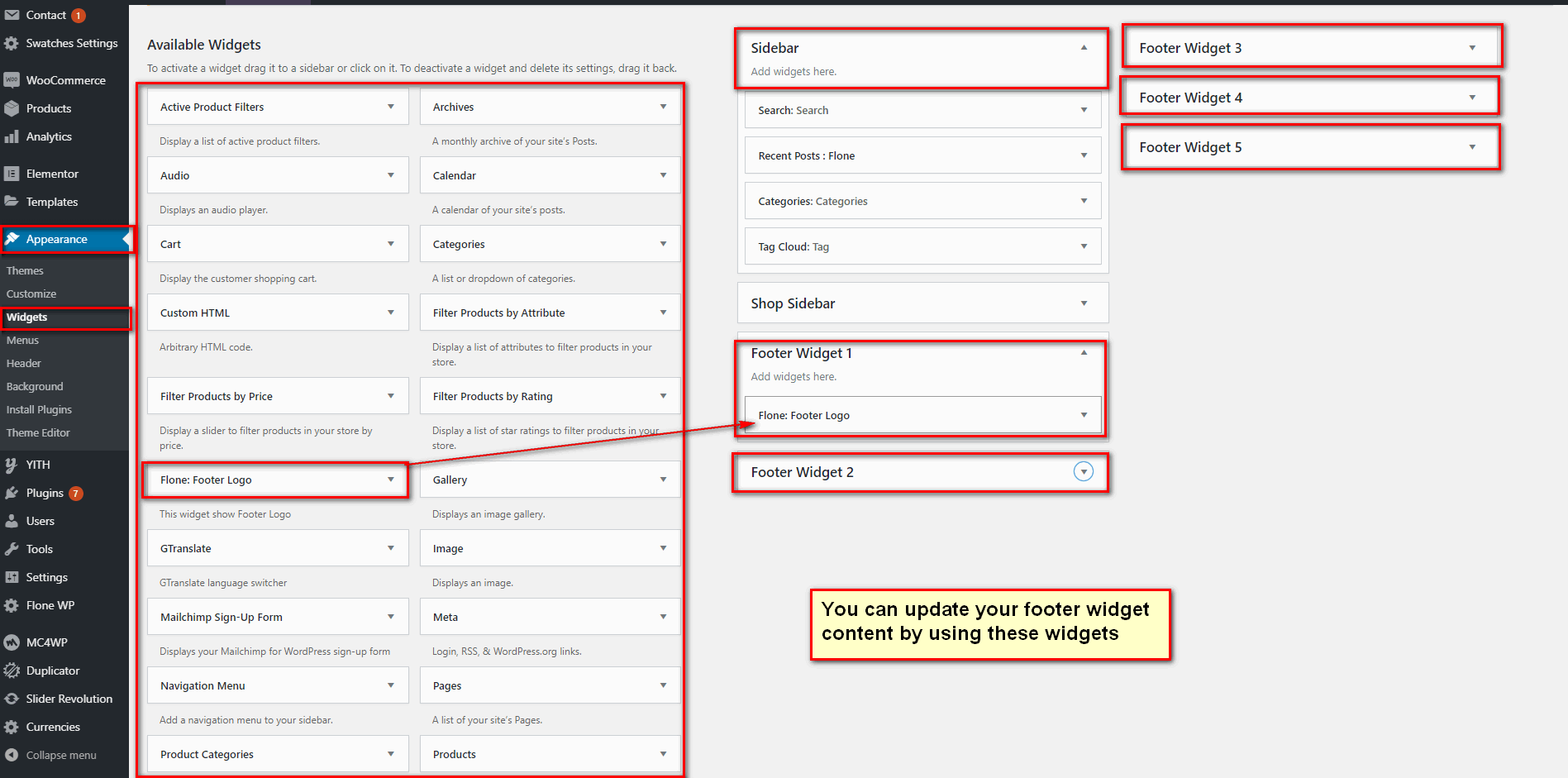
Task: Open Install Plugins submenu link
Action: tap(39, 409)
